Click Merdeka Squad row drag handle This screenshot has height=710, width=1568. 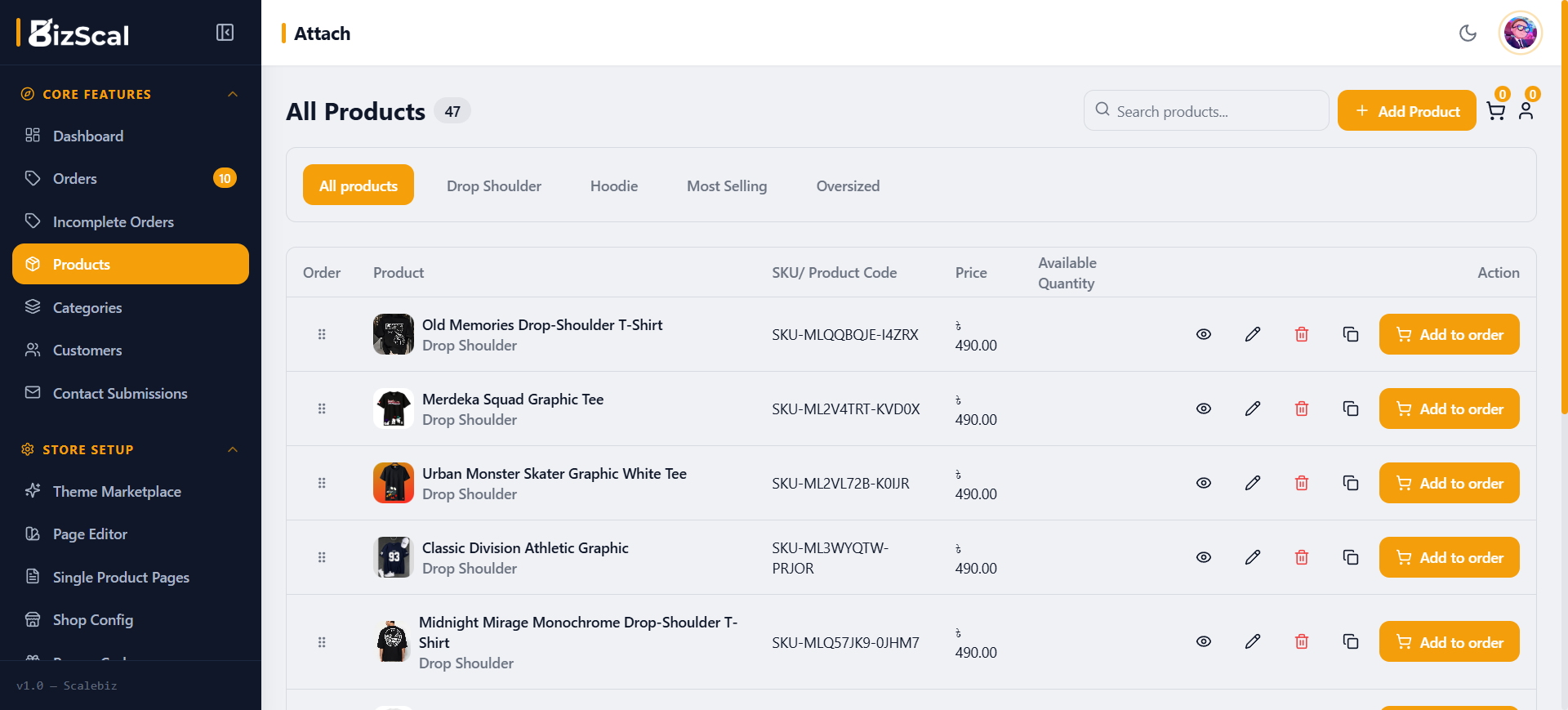pyautogui.click(x=322, y=409)
